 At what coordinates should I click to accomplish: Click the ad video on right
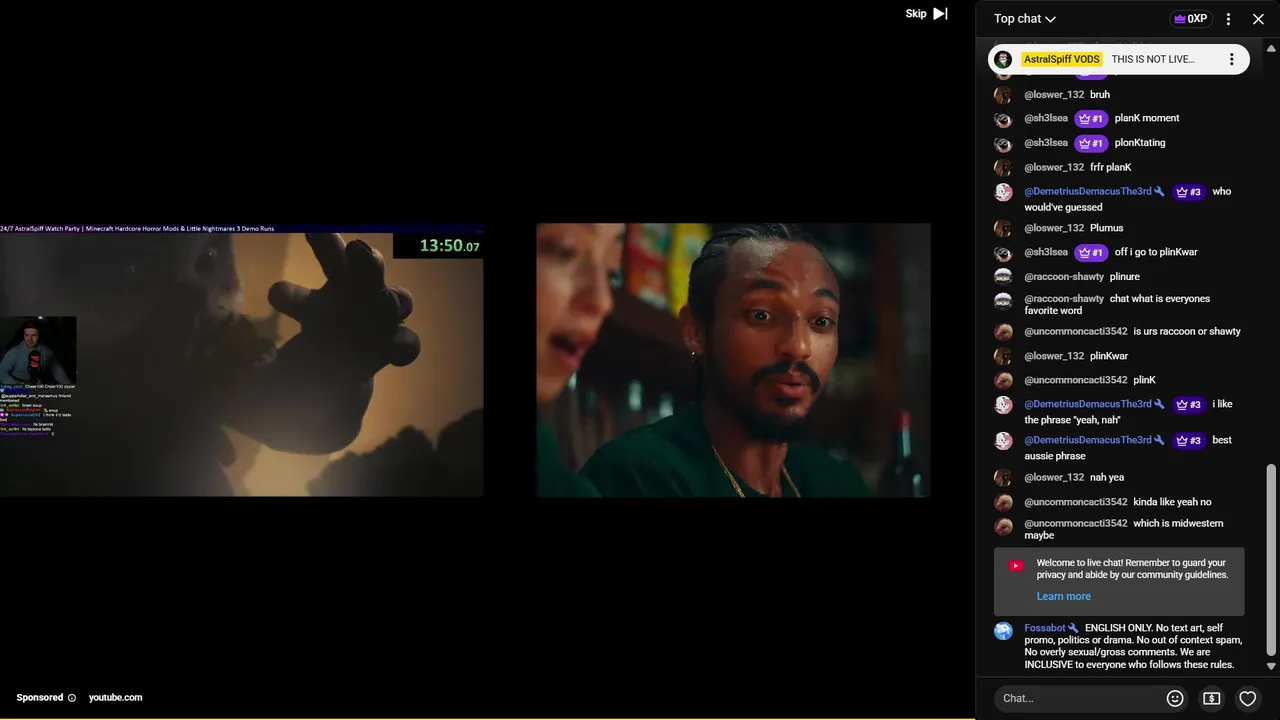click(733, 360)
